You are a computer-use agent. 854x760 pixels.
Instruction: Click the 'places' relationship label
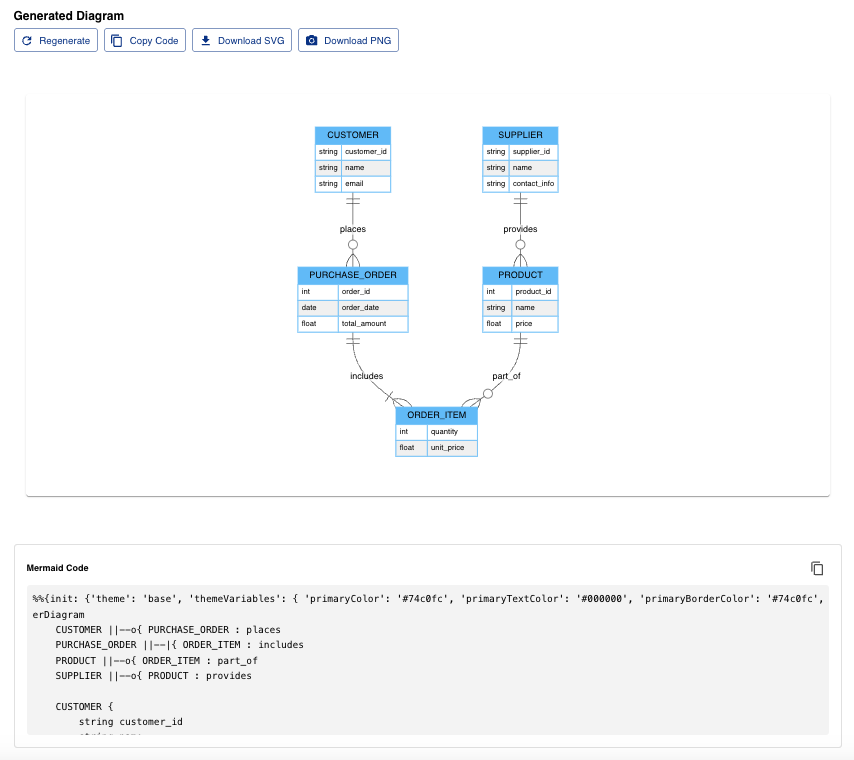pyautogui.click(x=353, y=229)
